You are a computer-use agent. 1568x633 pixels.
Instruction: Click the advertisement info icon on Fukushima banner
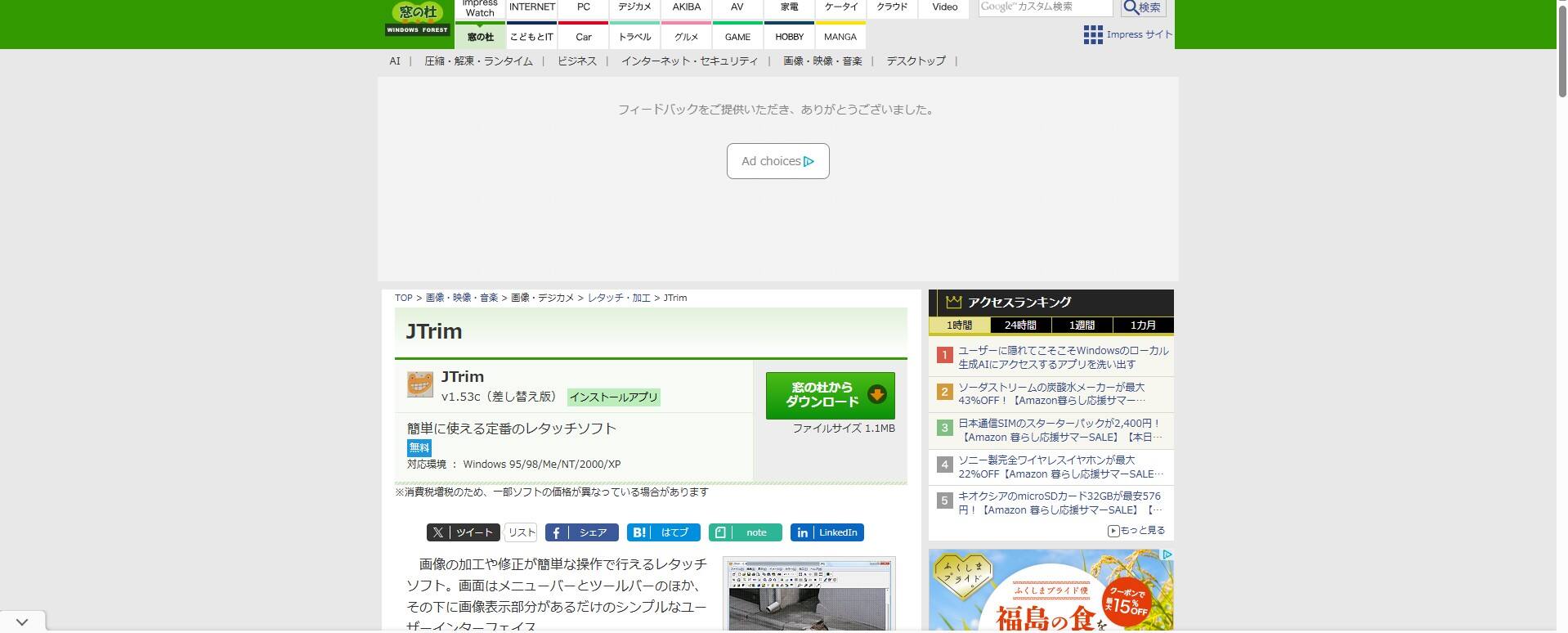(x=1167, y=554)
